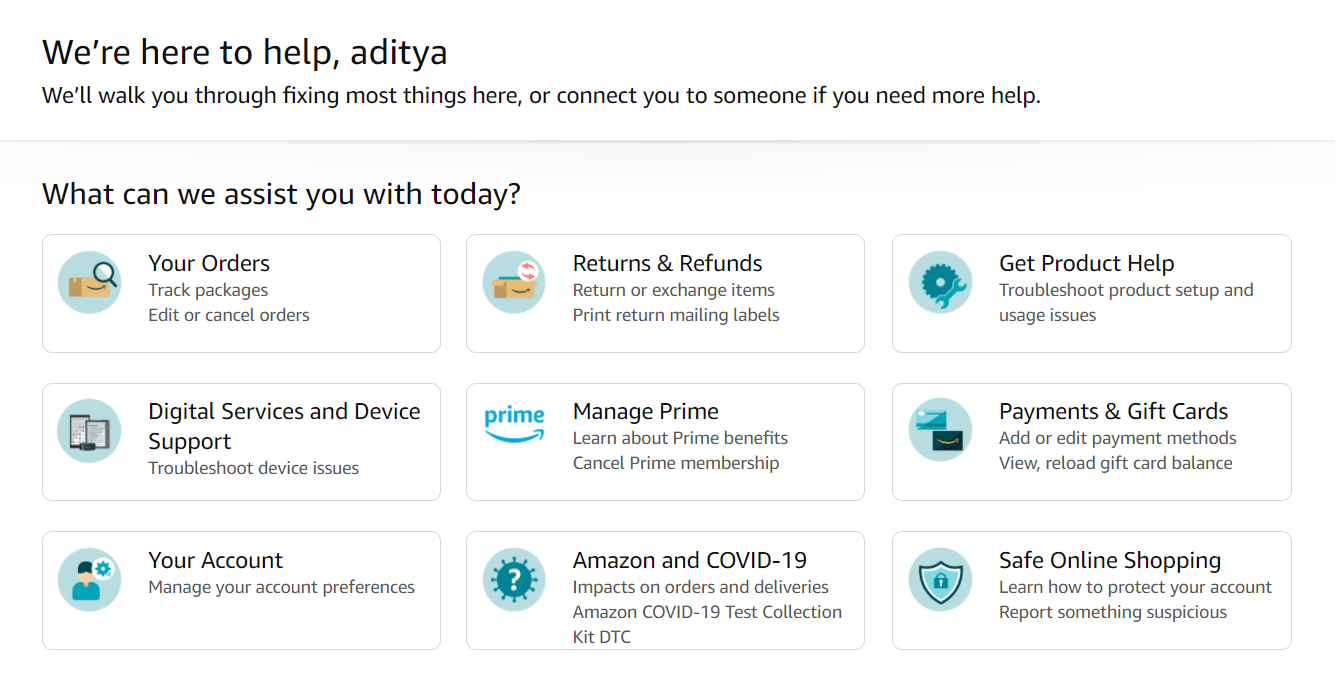Select the Get Product Help heading
This screenshot has width=1336, height=678.
pyautogui.click(x=1086, y=263)
